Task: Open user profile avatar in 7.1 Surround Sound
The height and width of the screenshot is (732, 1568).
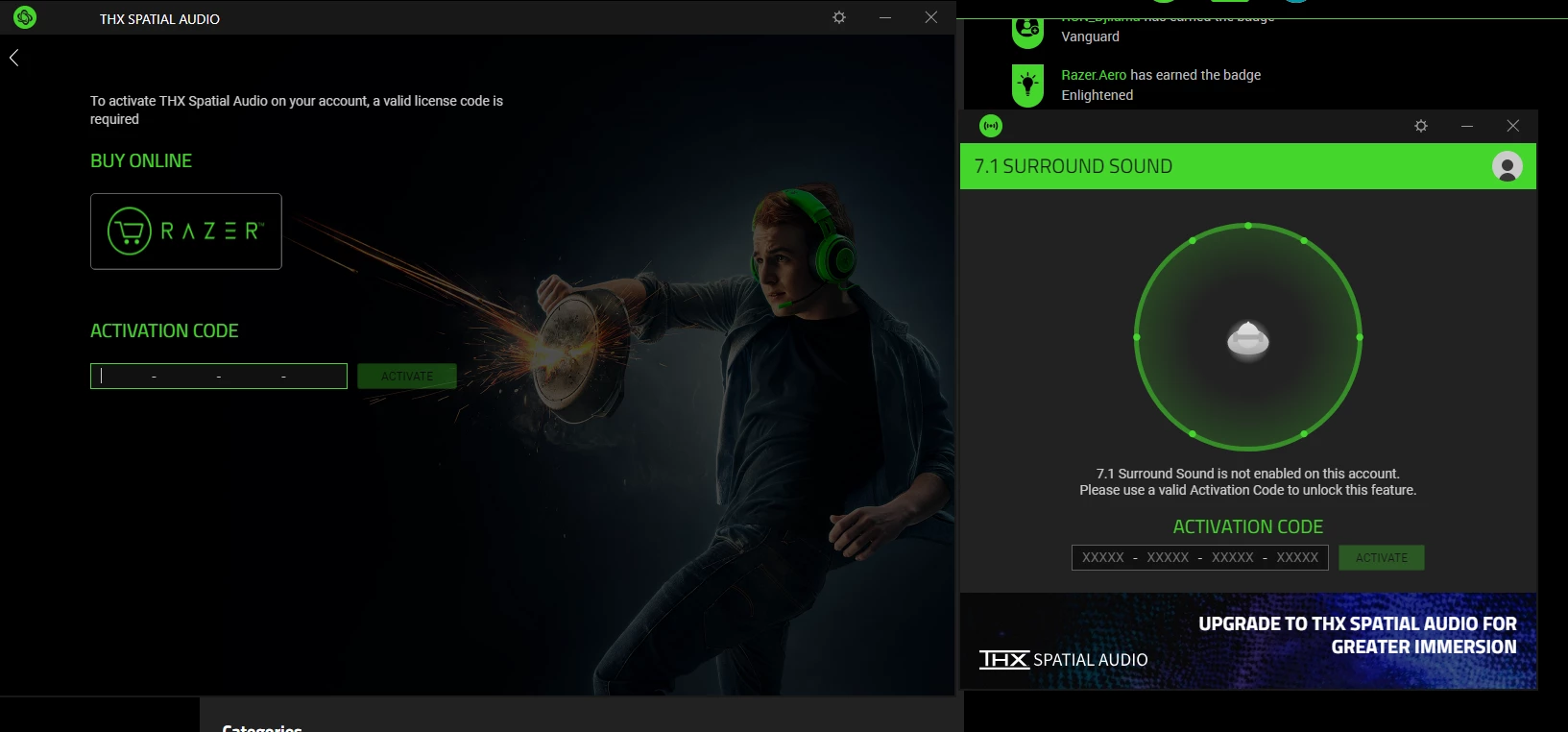Action: pyautogui.click(x=1508, y=166)
